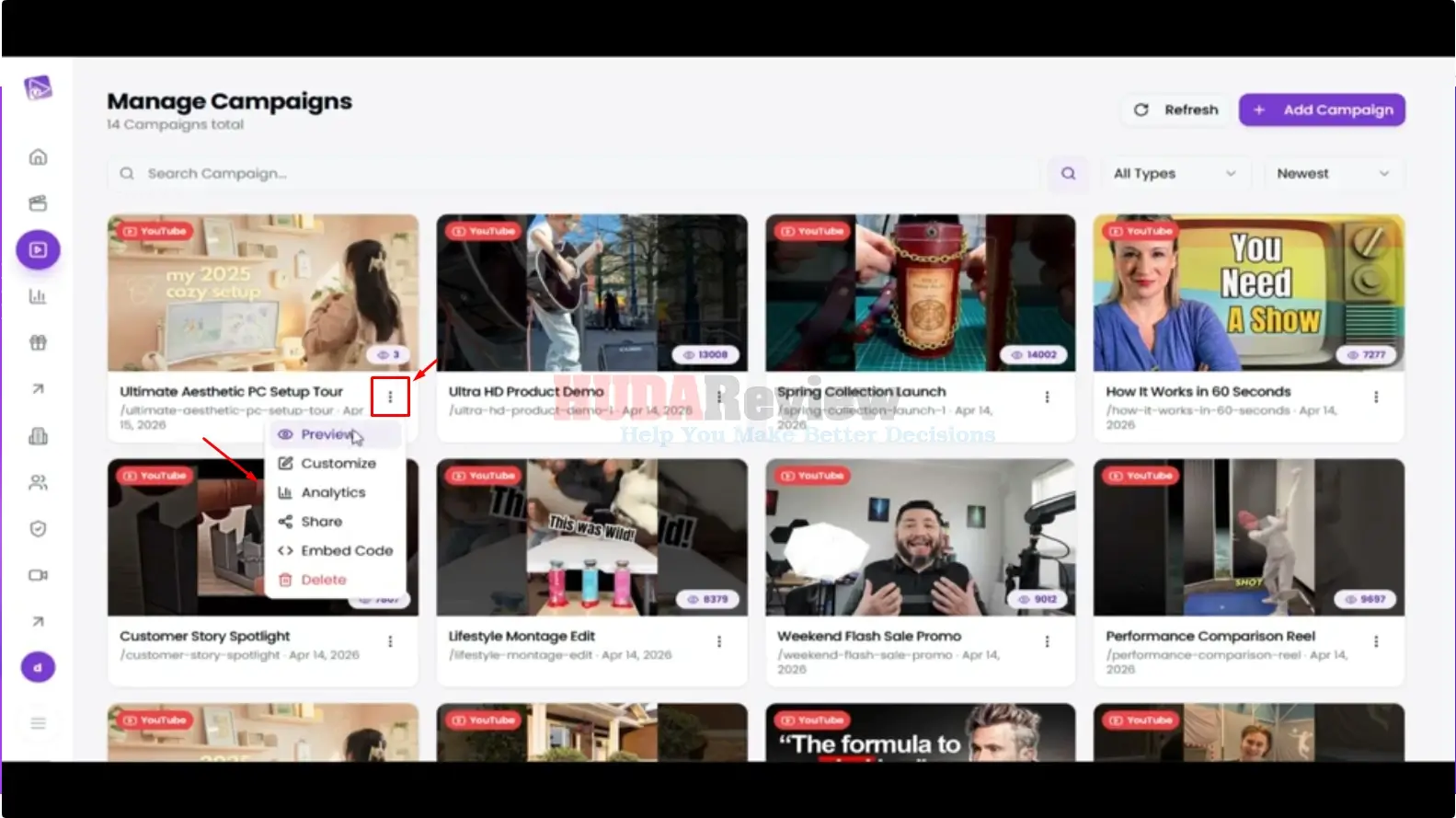Click the 8379 views badge

tap(707, 599)
